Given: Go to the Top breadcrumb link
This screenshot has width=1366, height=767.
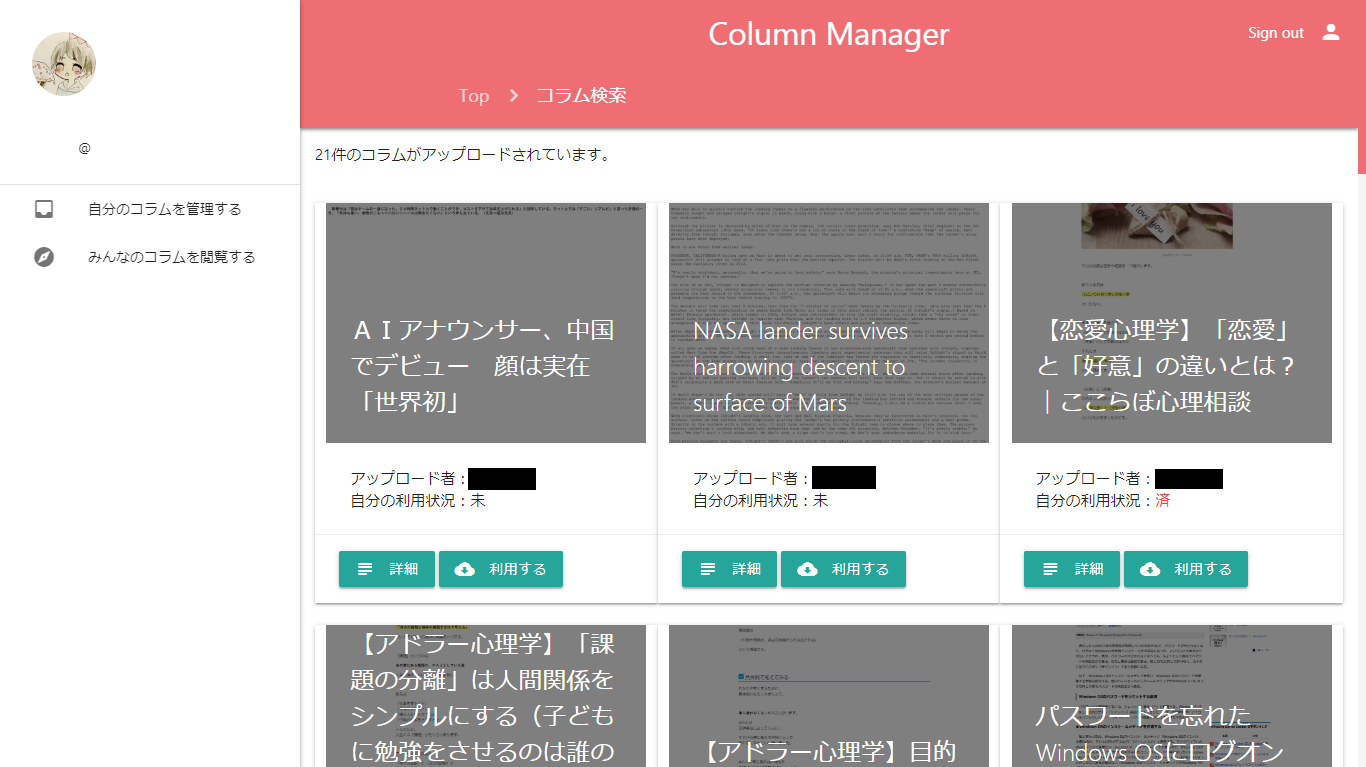Looking at the screenshot, I should click(473, 96).
